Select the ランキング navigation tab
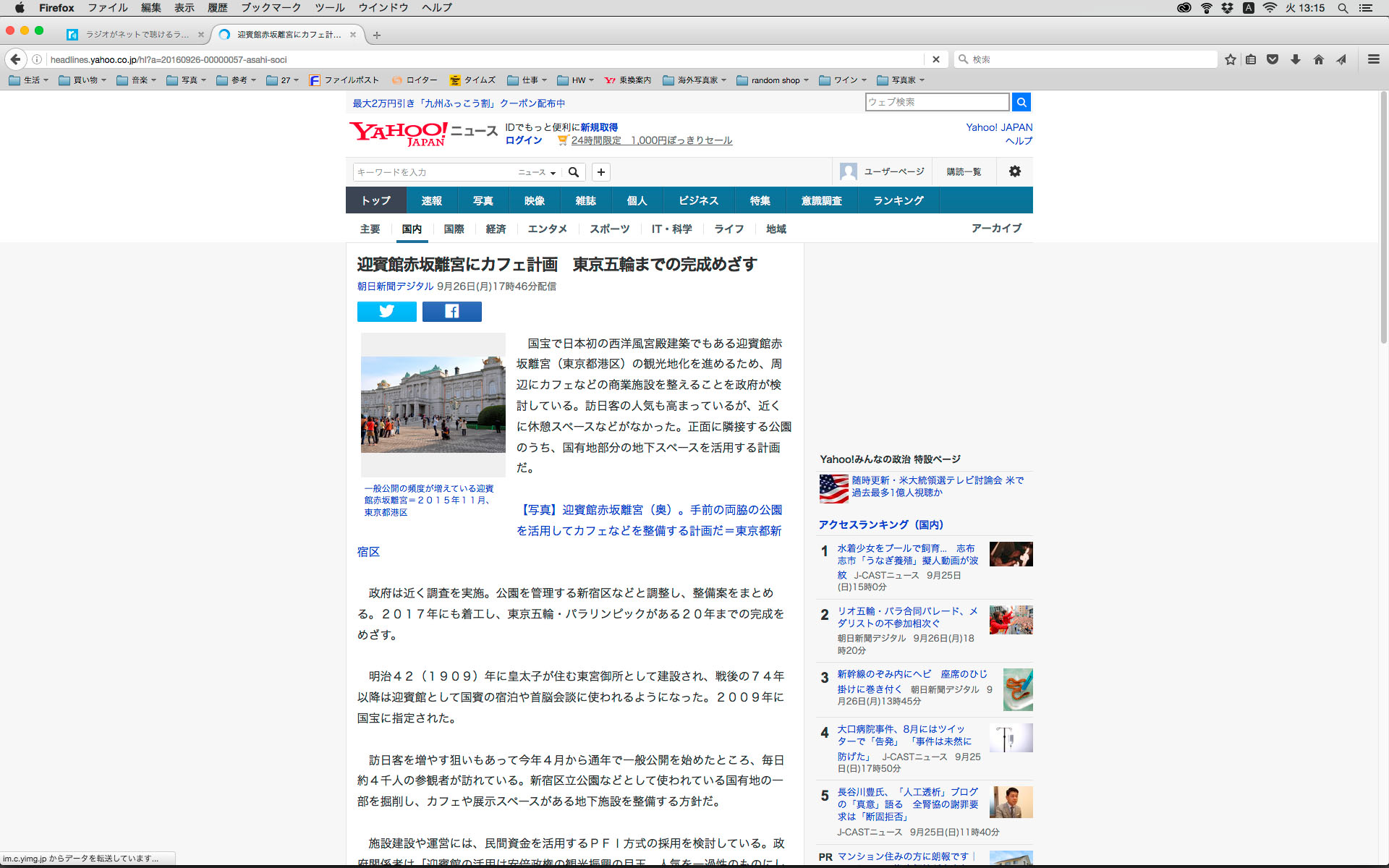 click(898, 200)
